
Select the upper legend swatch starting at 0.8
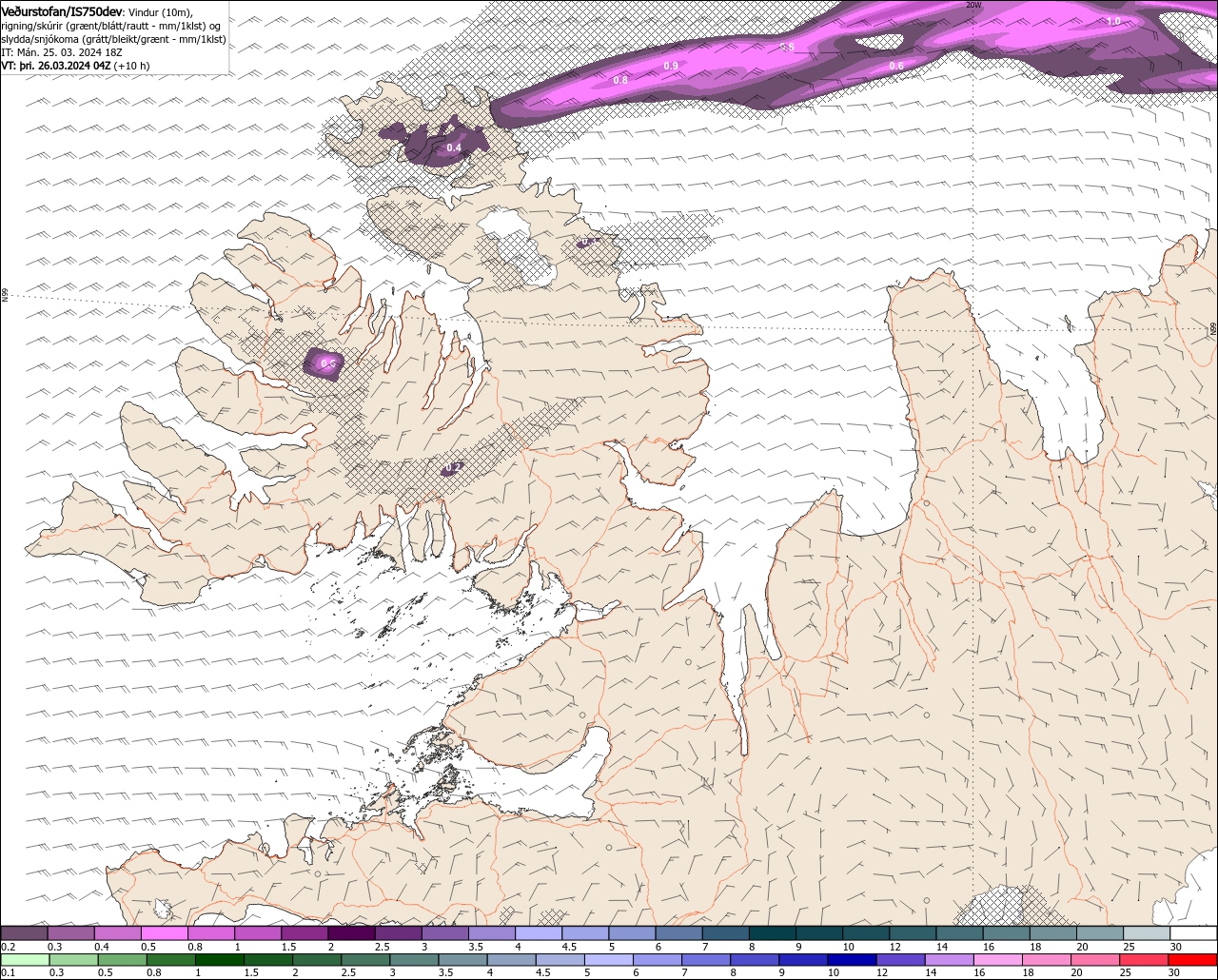(x=210, y=933)
